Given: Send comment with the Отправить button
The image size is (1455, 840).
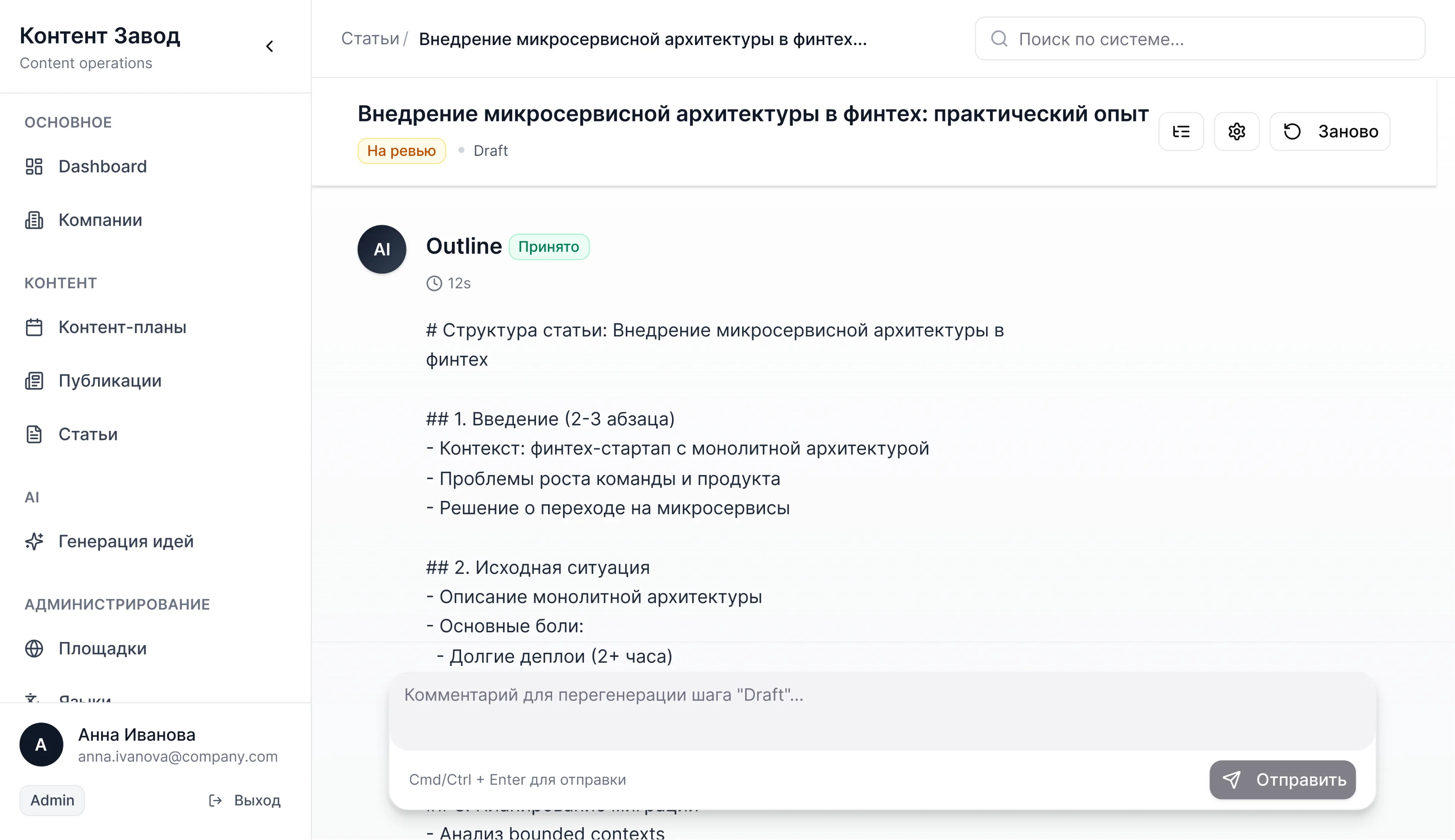Looking at the screenshot, I should pyautogui.click(x=1282, y=779).
